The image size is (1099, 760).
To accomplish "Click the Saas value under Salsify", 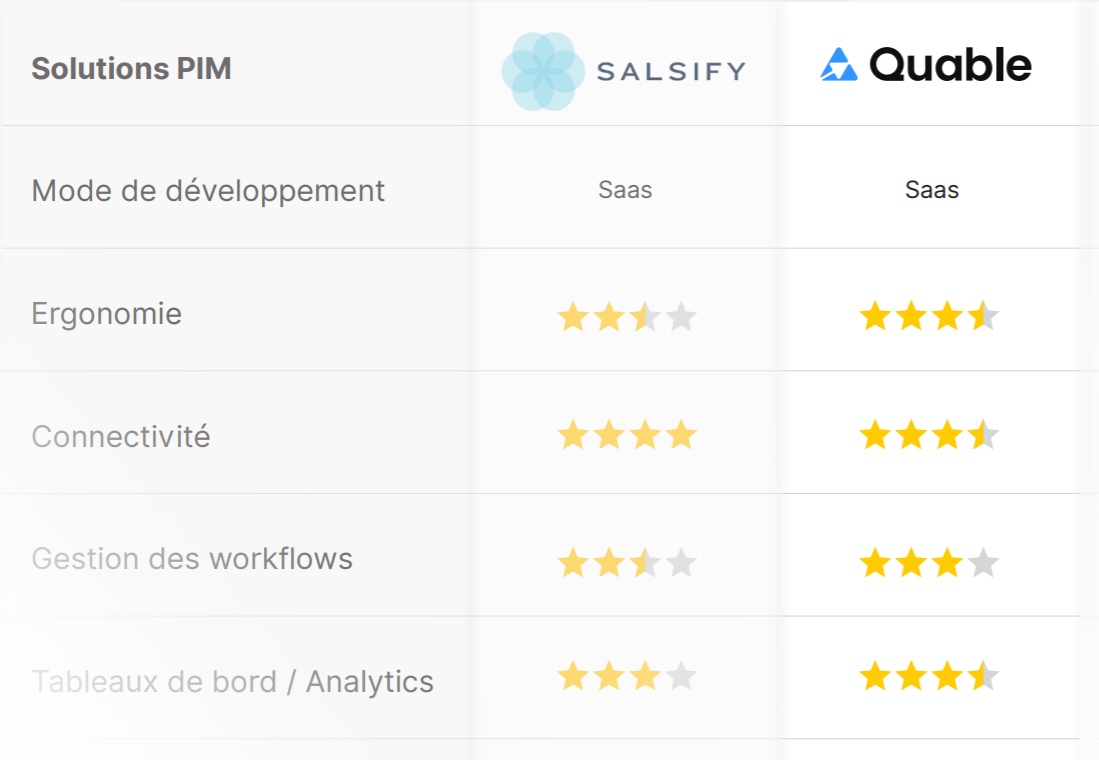I will pyautogui.click(x=625, y=190).
